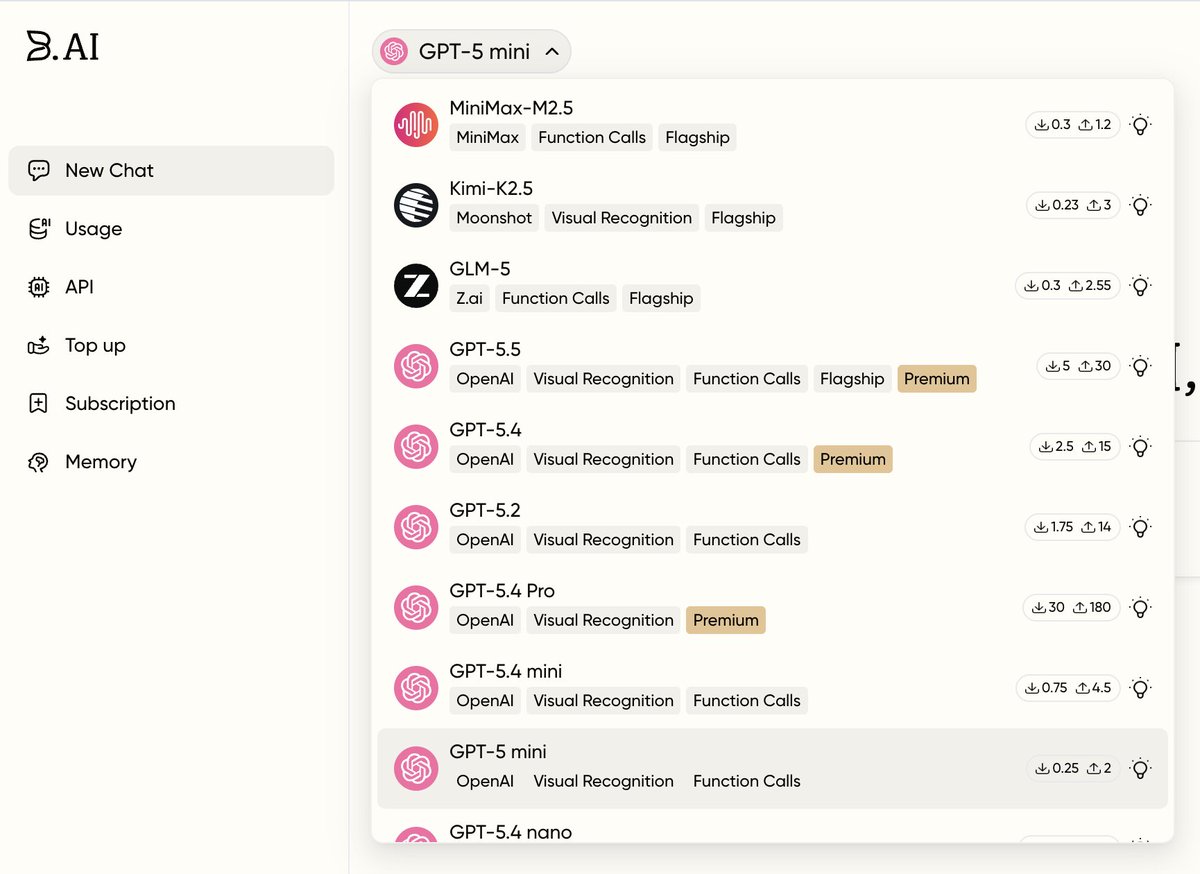The height and width of the screenshot is (874, 1200).
Task: Click the lightbulb icon for GPT-5.2
Action: tap(1140, 527)
